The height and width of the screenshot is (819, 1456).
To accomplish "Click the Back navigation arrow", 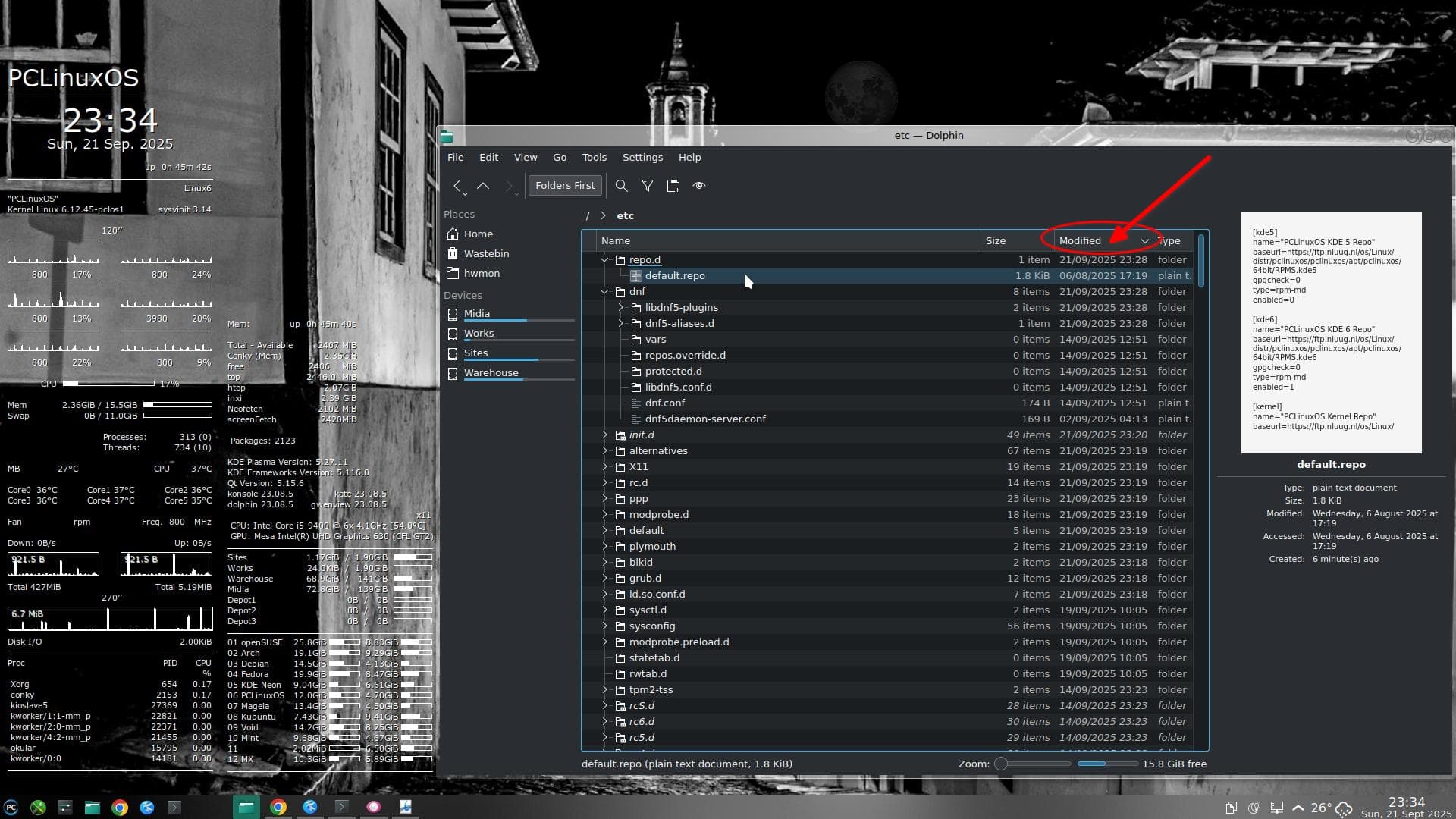I will [457, 186].
